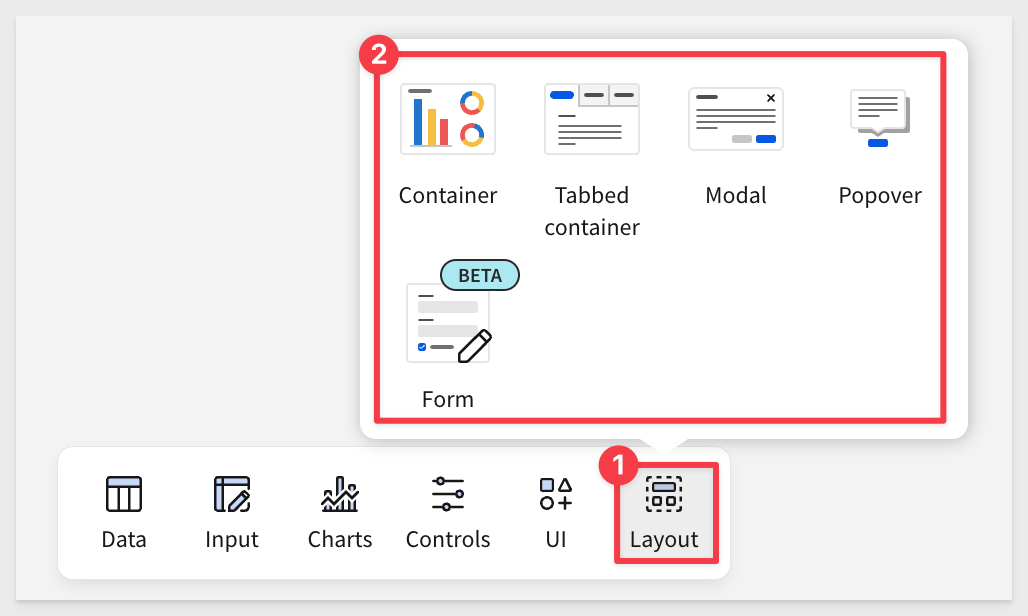
Task: Open the Charts icon in the toolbar
Action: [340, 494]
